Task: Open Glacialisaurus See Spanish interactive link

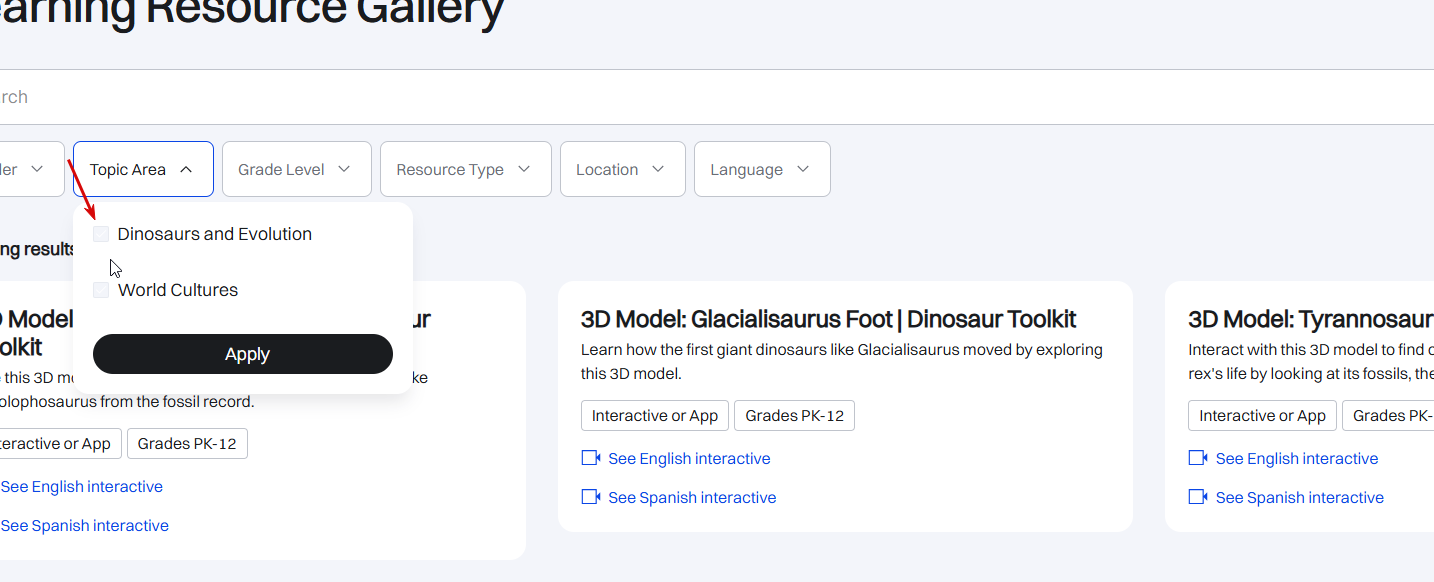Action: point(692,497)
